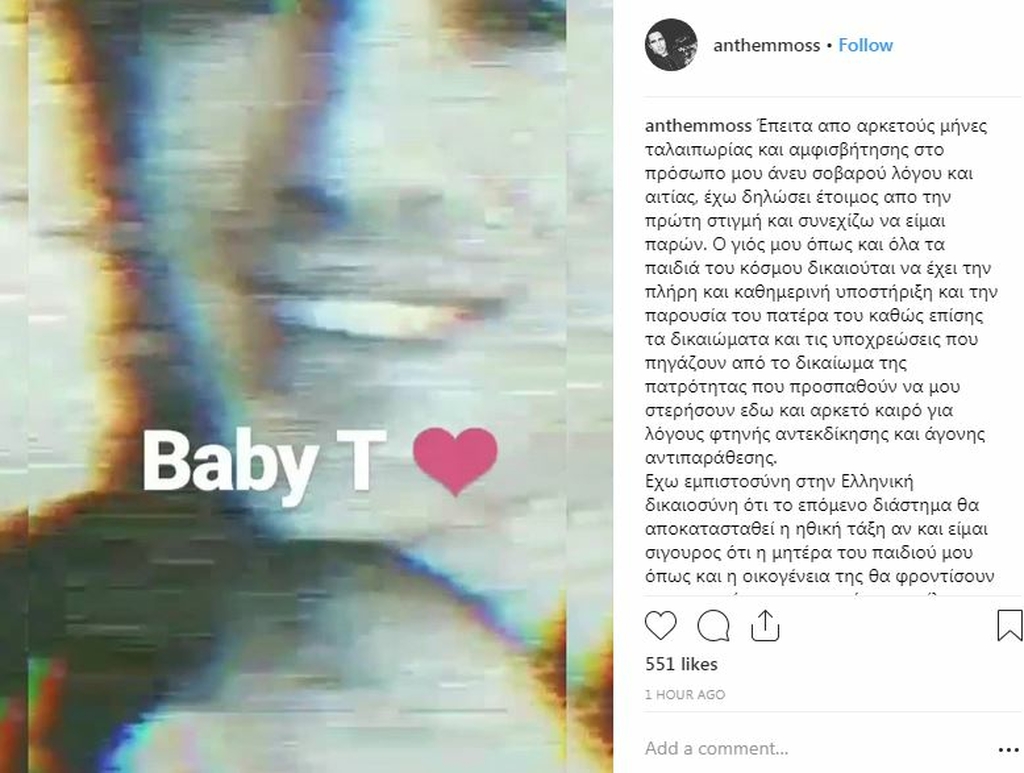Viewport: 1024px width, 773px height.
Task: Select the paragraph starting Έχω εμπιστοσύνη
Action: (x=820, y=529)
